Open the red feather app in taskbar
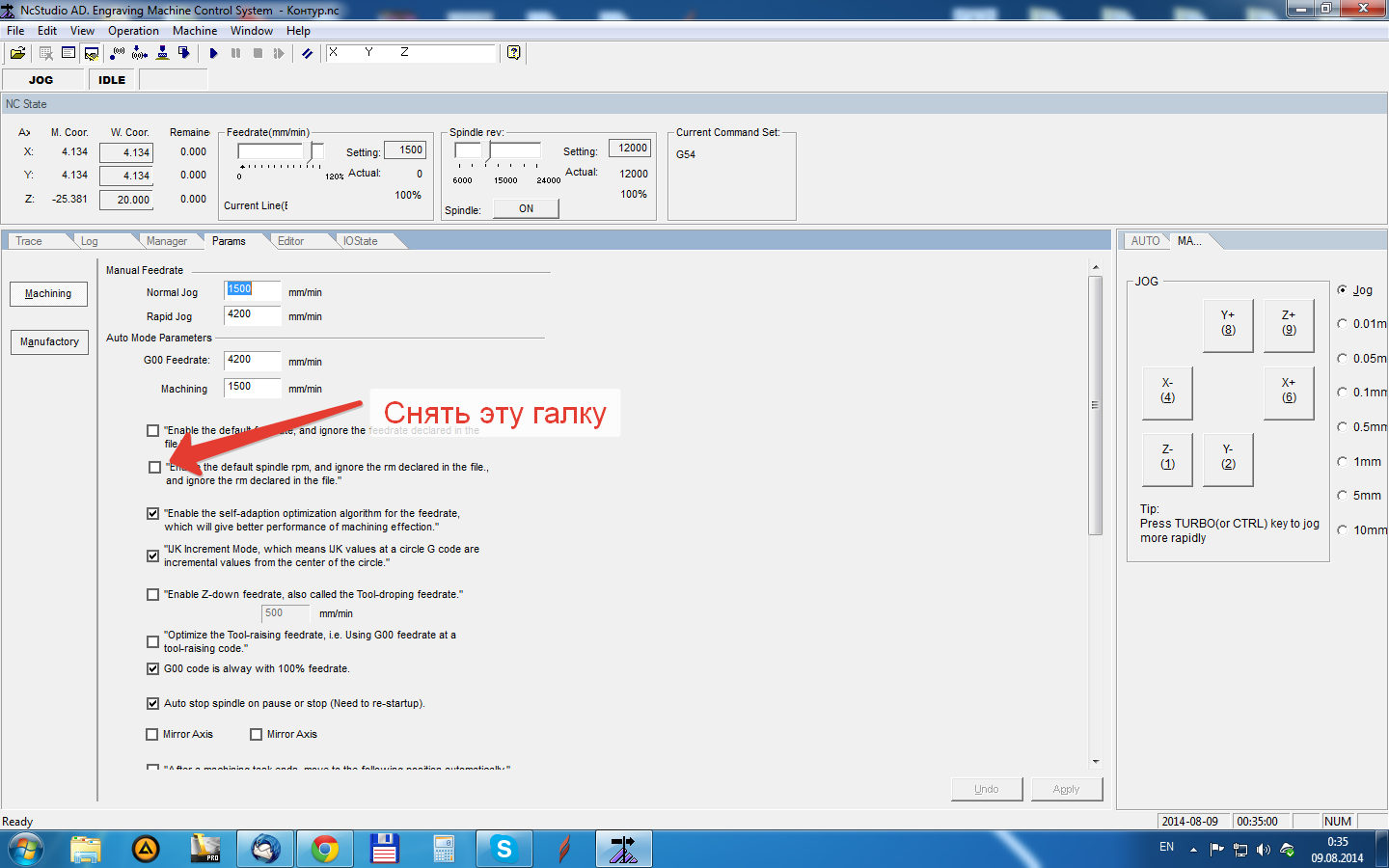Screen dimensions: 1389x868 click(564, 850)
